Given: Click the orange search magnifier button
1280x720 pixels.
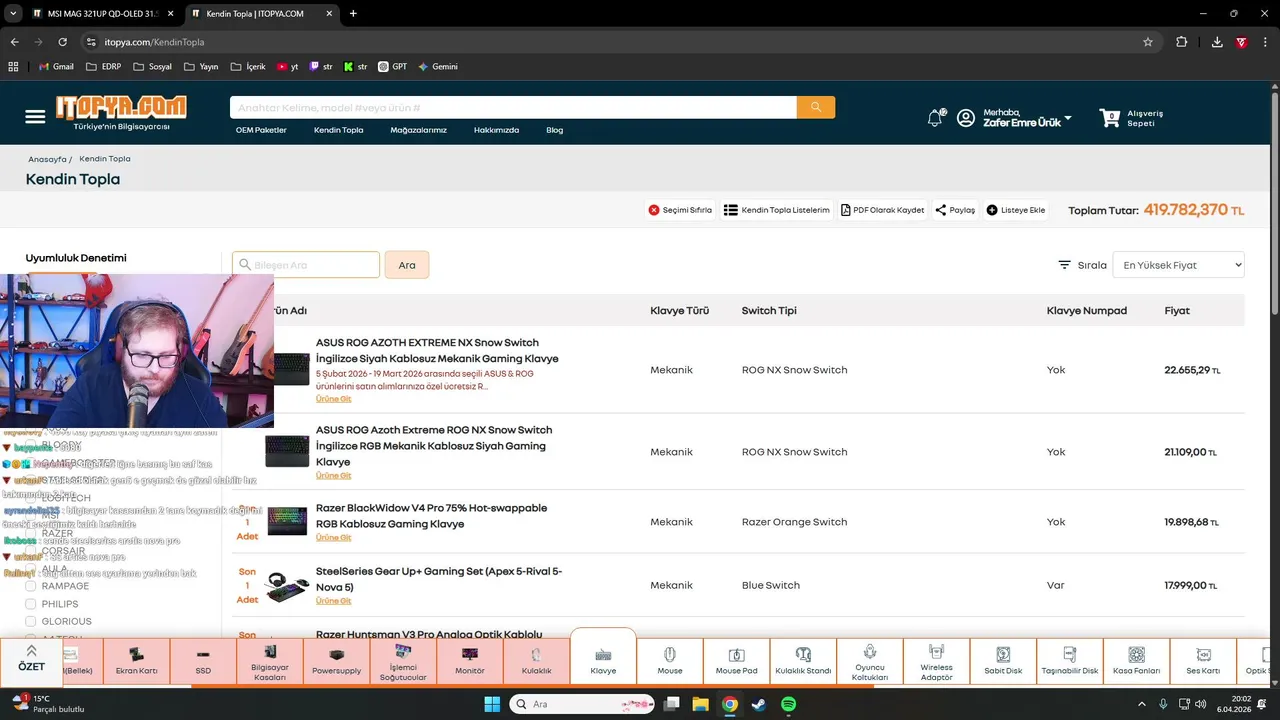Looking at the screenshot, I should [x=816, y=107].
